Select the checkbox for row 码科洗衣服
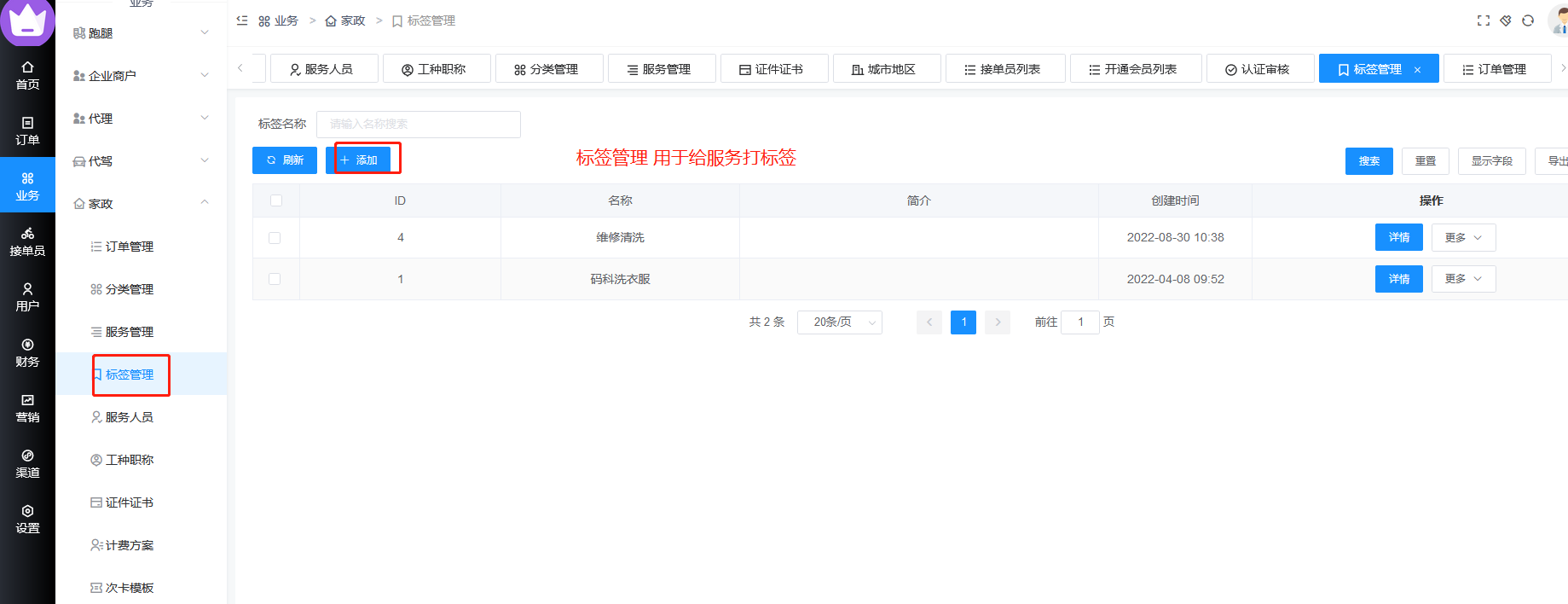The image size is (1568, 604). pos(275,279)
